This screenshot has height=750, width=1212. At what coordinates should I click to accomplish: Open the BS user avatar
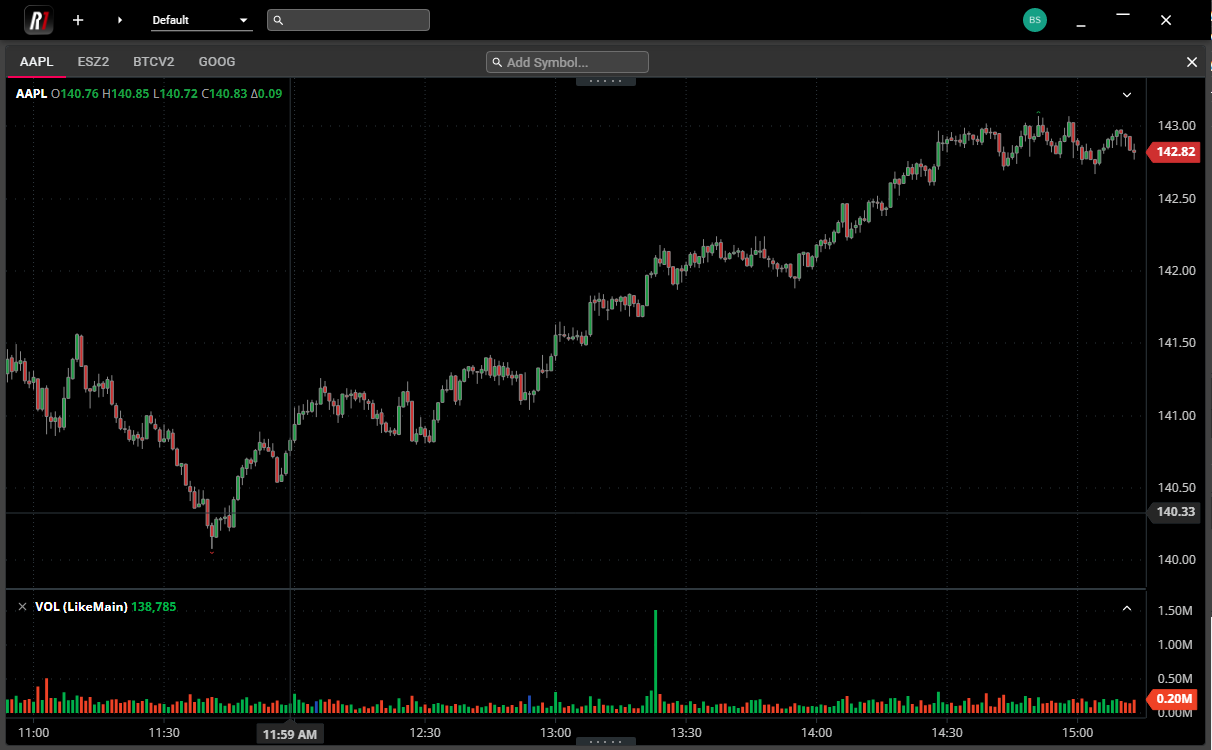pos(1035,20)
